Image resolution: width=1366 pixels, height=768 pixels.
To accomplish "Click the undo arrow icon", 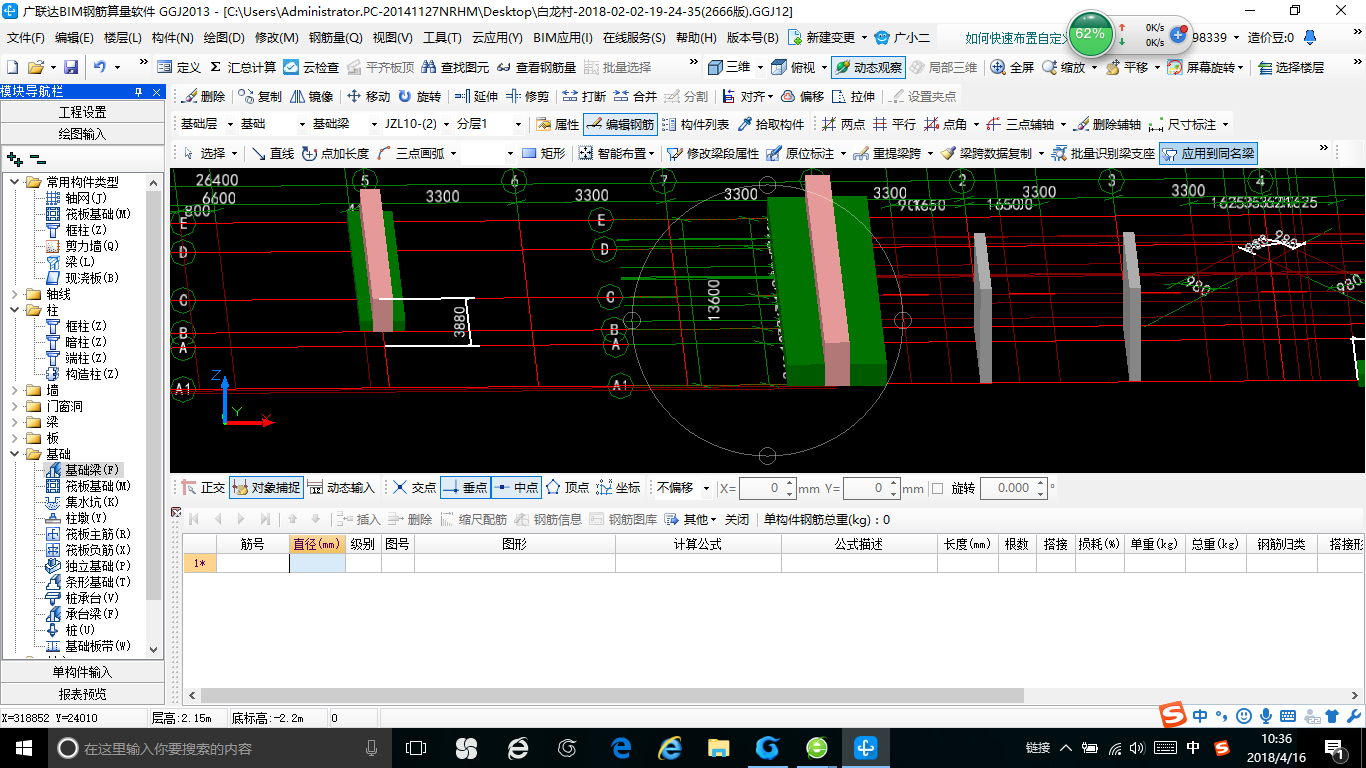I will tap(100, 67).
